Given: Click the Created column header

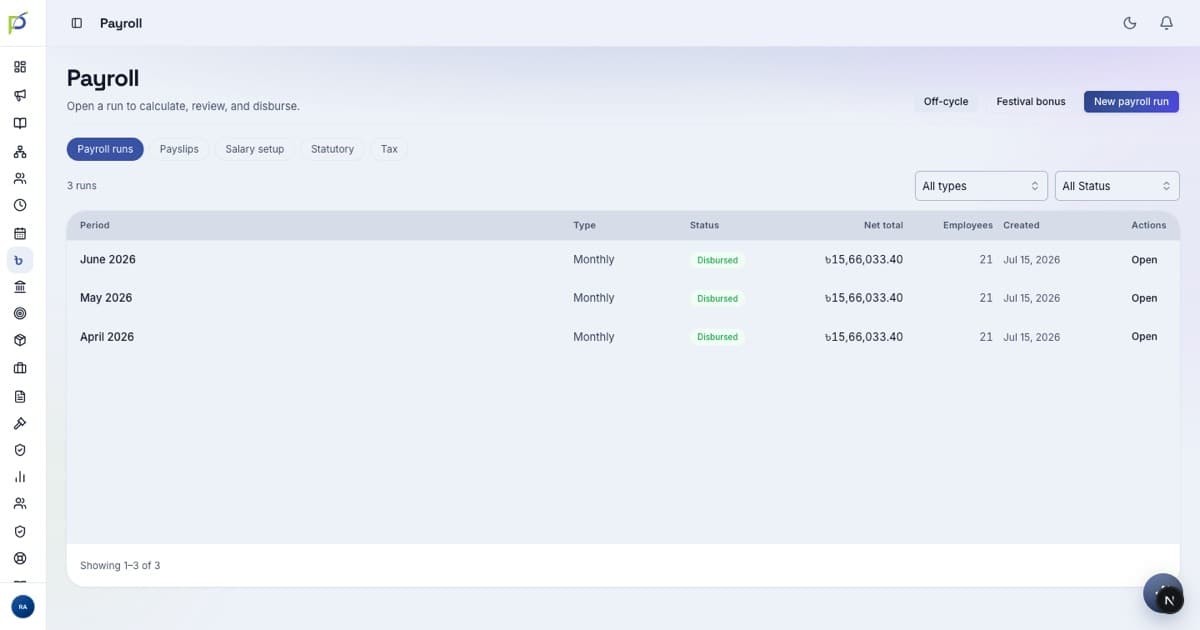Looking at the screenshot, I should point(1021,226).
